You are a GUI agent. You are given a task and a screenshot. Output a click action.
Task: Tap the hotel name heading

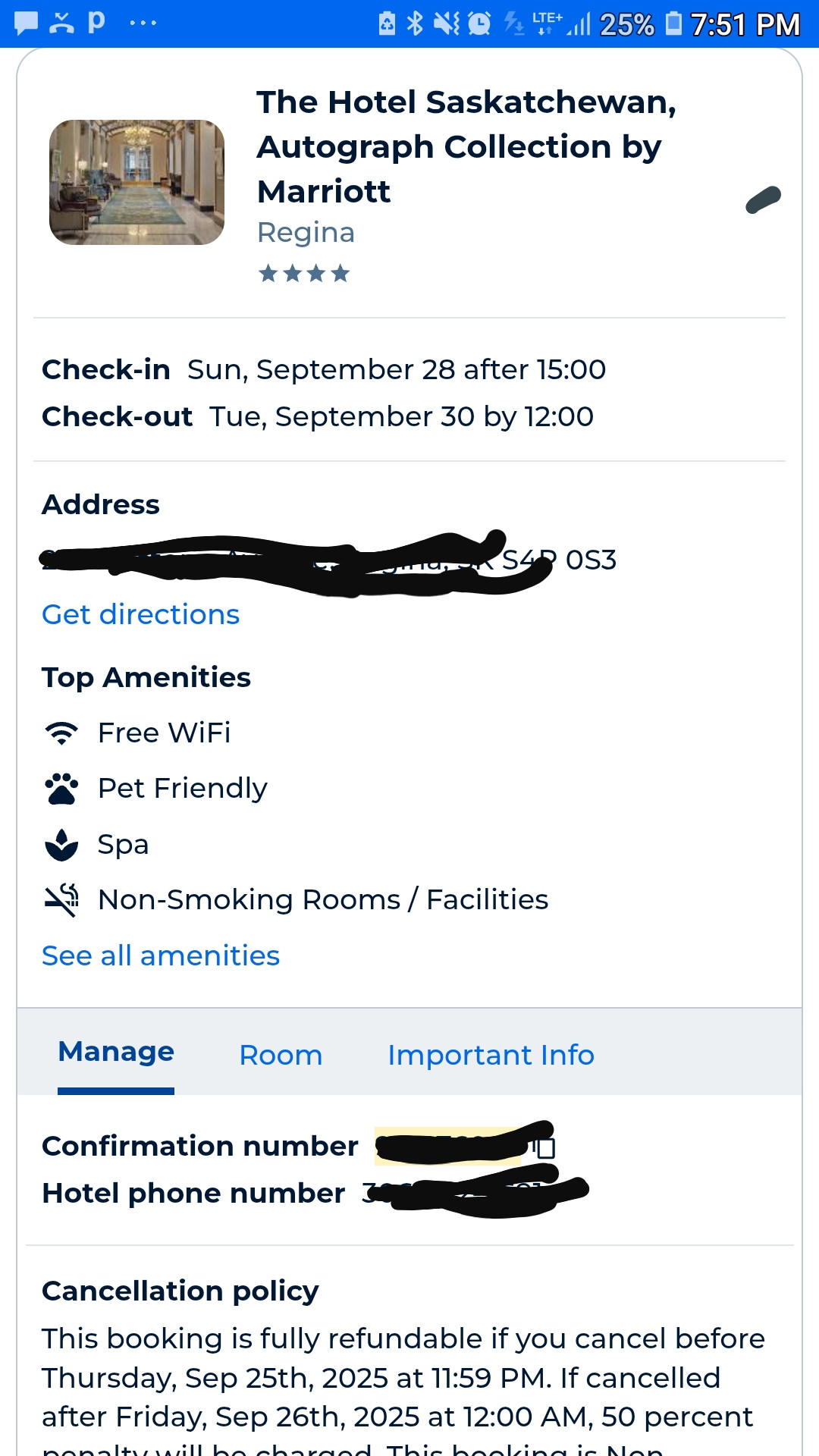(466, 146)
